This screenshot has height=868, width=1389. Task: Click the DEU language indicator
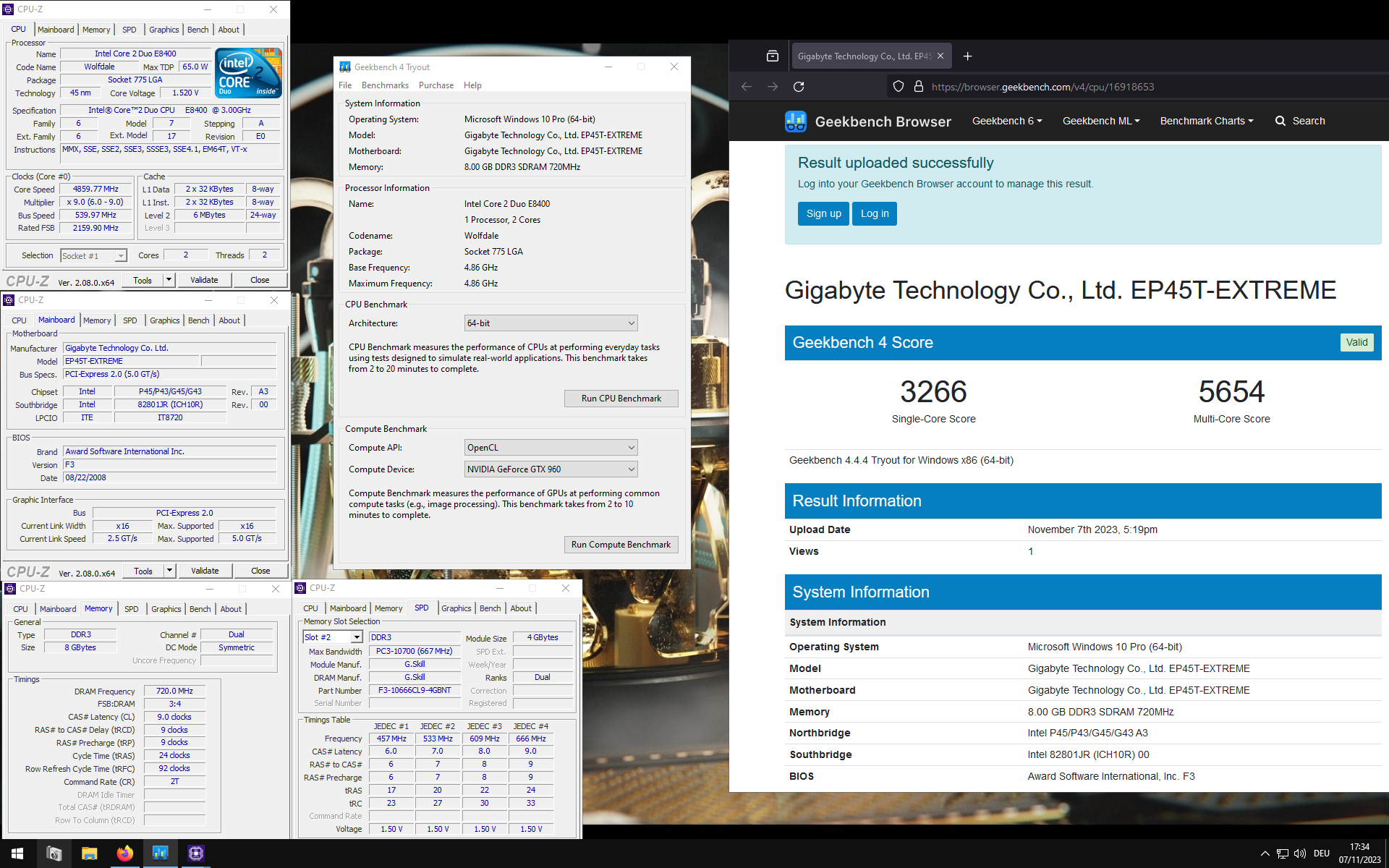point(1322,854)
